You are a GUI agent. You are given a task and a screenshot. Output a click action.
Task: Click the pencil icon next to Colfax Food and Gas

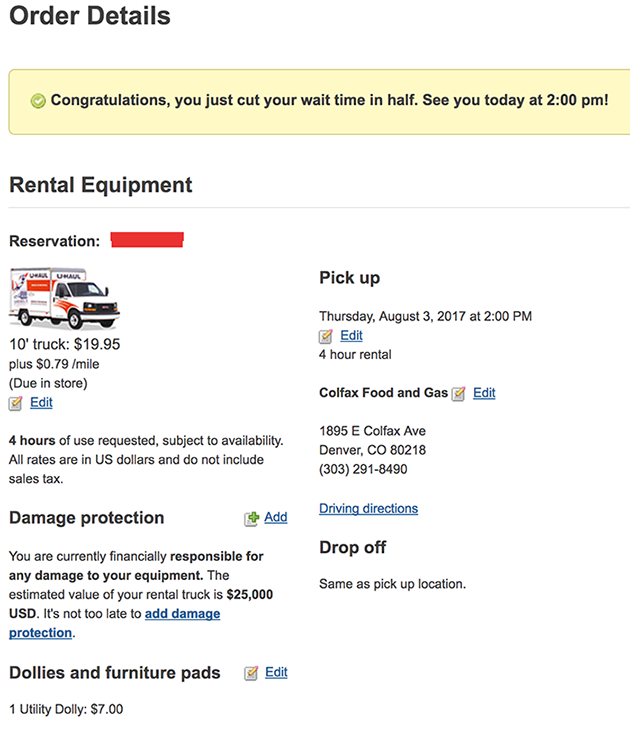point(458,393)
